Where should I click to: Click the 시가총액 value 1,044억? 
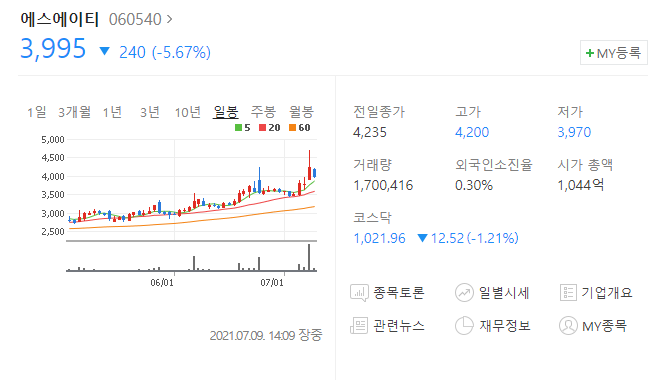coord(581,185)
